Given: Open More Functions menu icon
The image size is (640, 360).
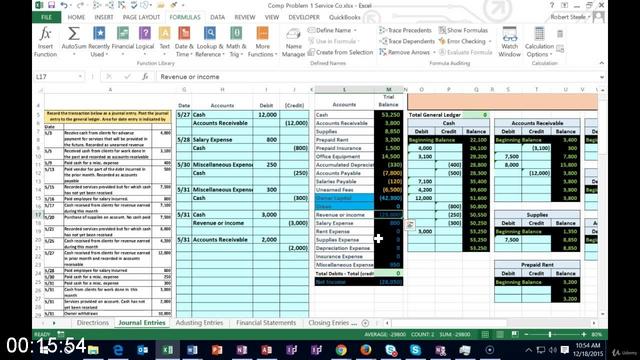Looking at the screenshot, I should click(262, 34).
